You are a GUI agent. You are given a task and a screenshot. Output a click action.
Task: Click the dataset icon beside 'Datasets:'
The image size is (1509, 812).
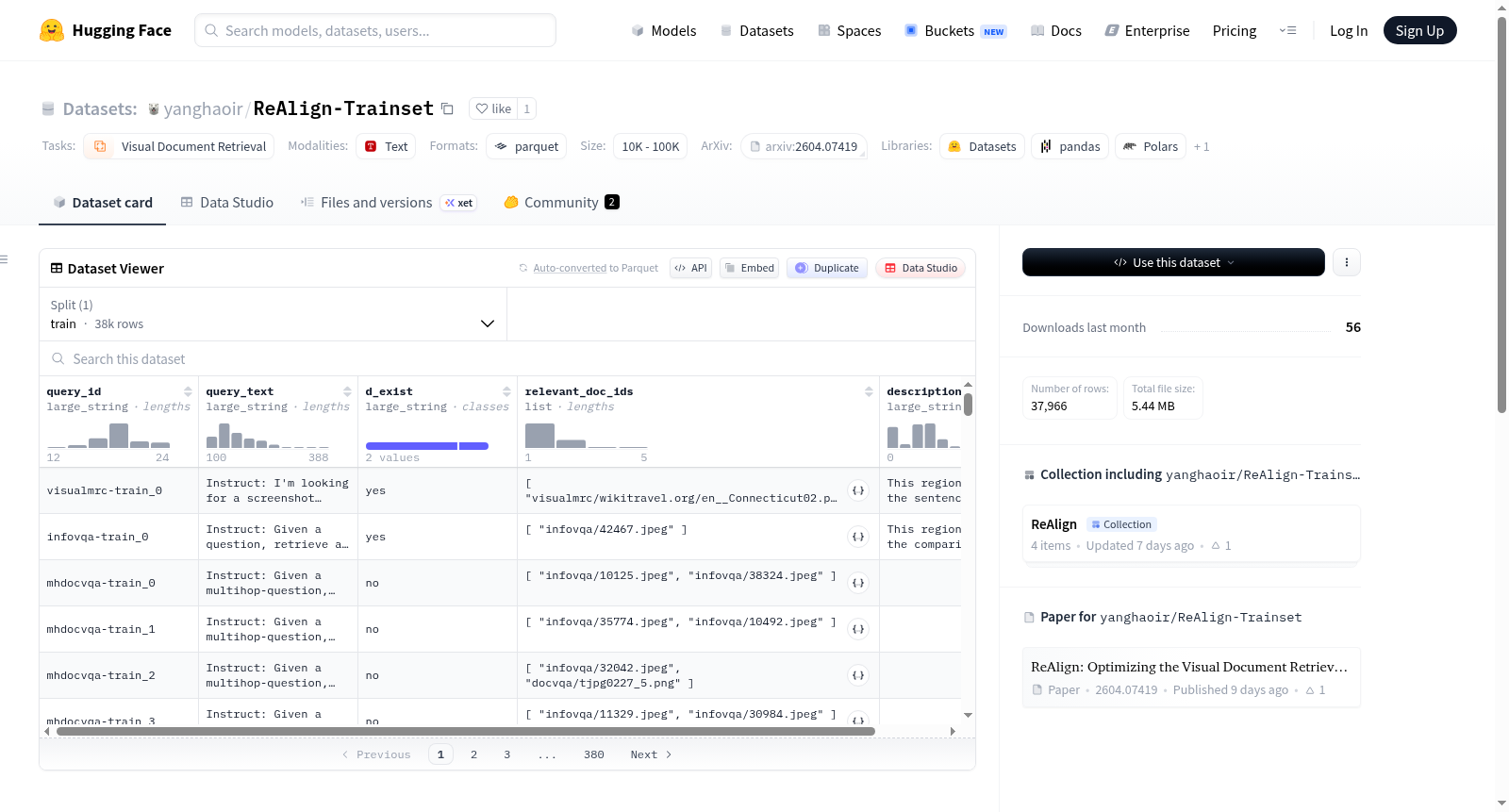coord(48,108)
